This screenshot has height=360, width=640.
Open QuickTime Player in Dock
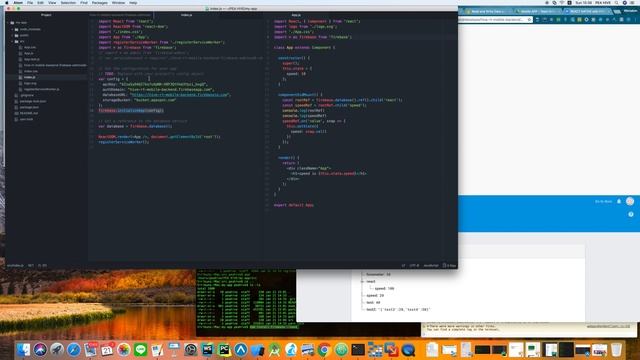408,350
